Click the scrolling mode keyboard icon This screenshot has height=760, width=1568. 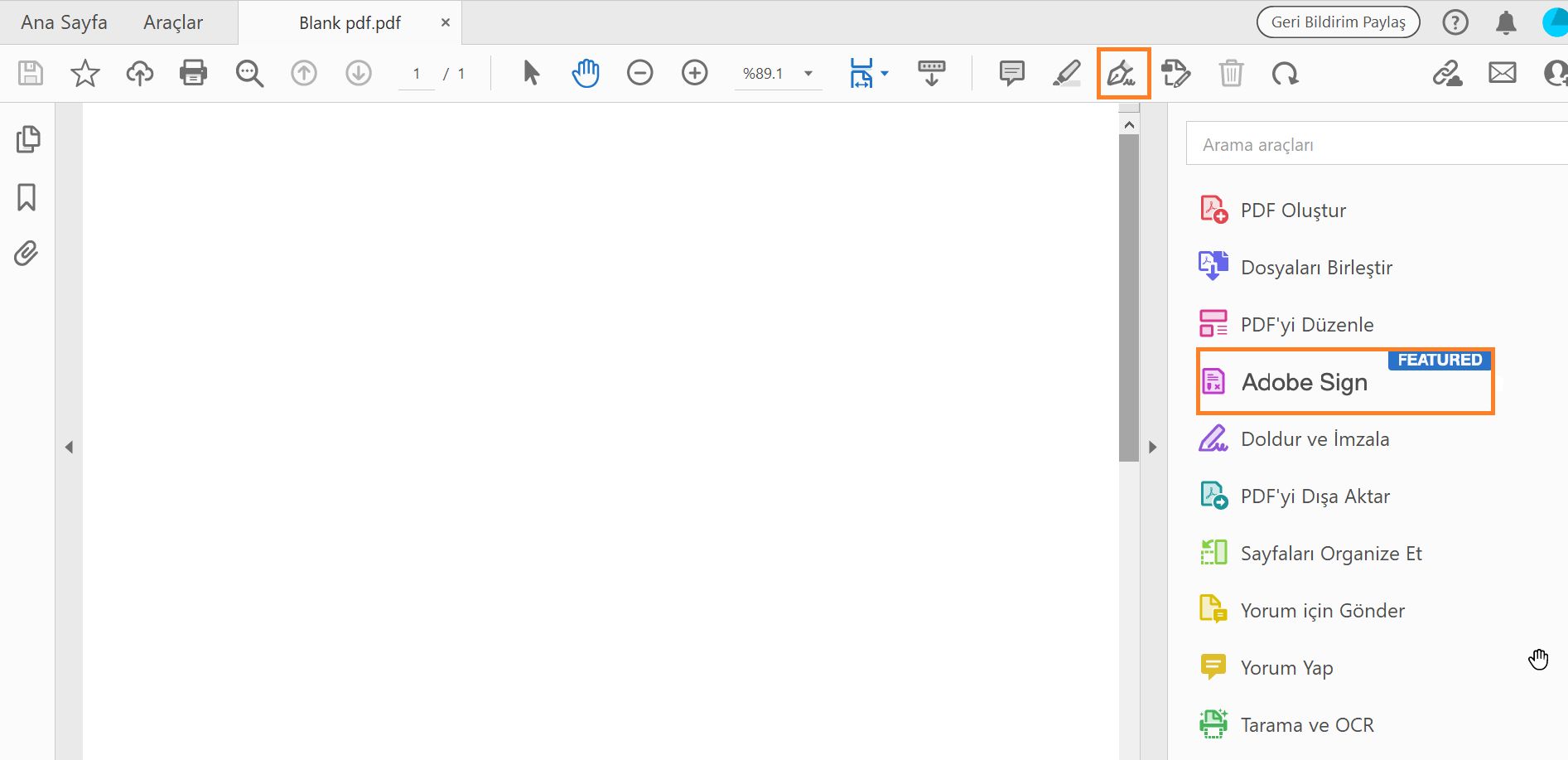click(932, 73)
